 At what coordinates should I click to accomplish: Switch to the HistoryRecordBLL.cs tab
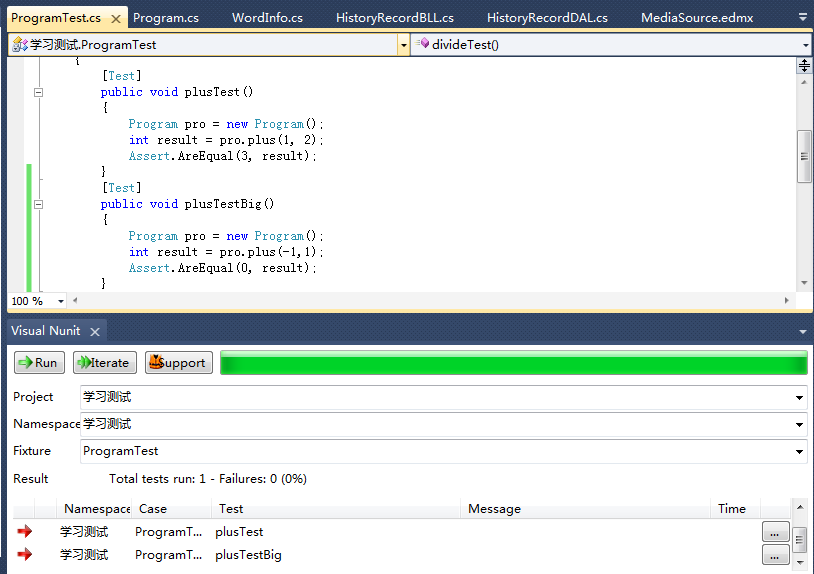coord(395,18)
